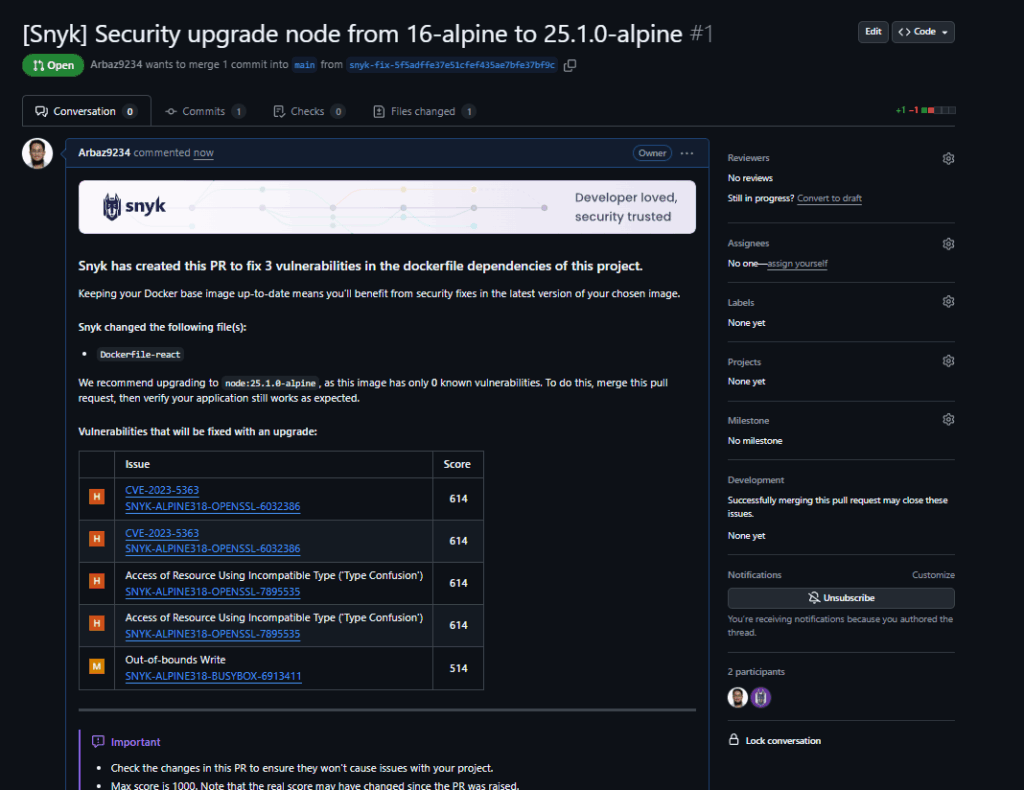This screenshot has width=1024, height=790.
Task: Open the Assignees gear settings
Action: [x=948, y=244]
